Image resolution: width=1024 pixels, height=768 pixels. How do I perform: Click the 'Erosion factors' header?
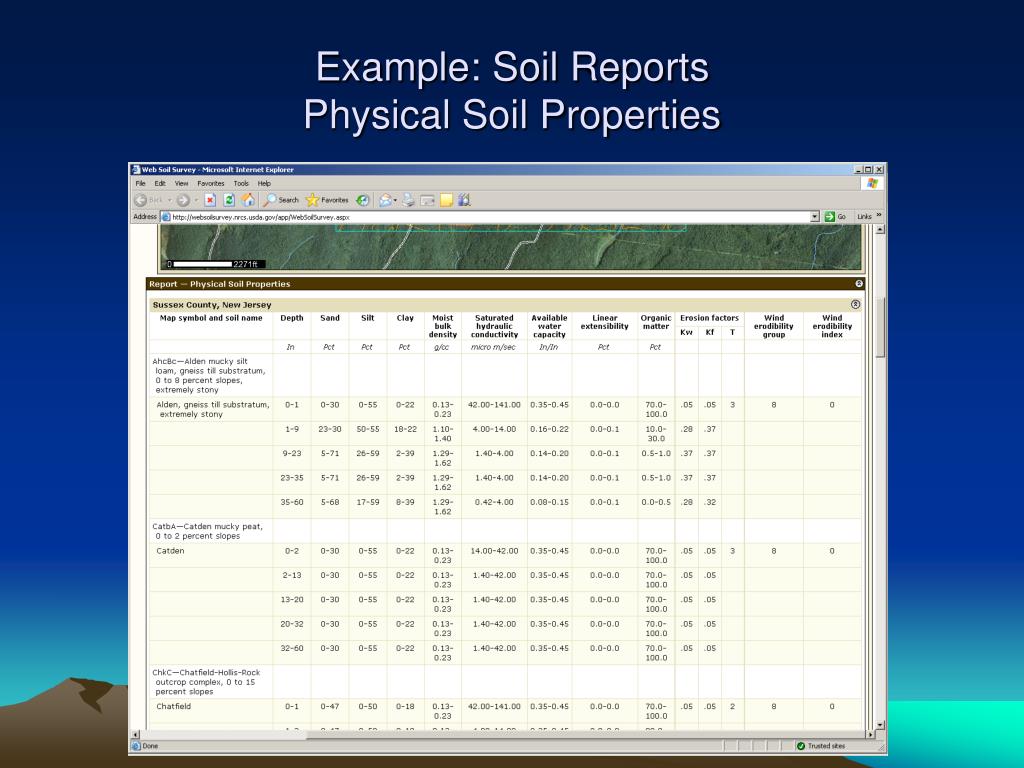pyautogui.click(x=709, y=318)
